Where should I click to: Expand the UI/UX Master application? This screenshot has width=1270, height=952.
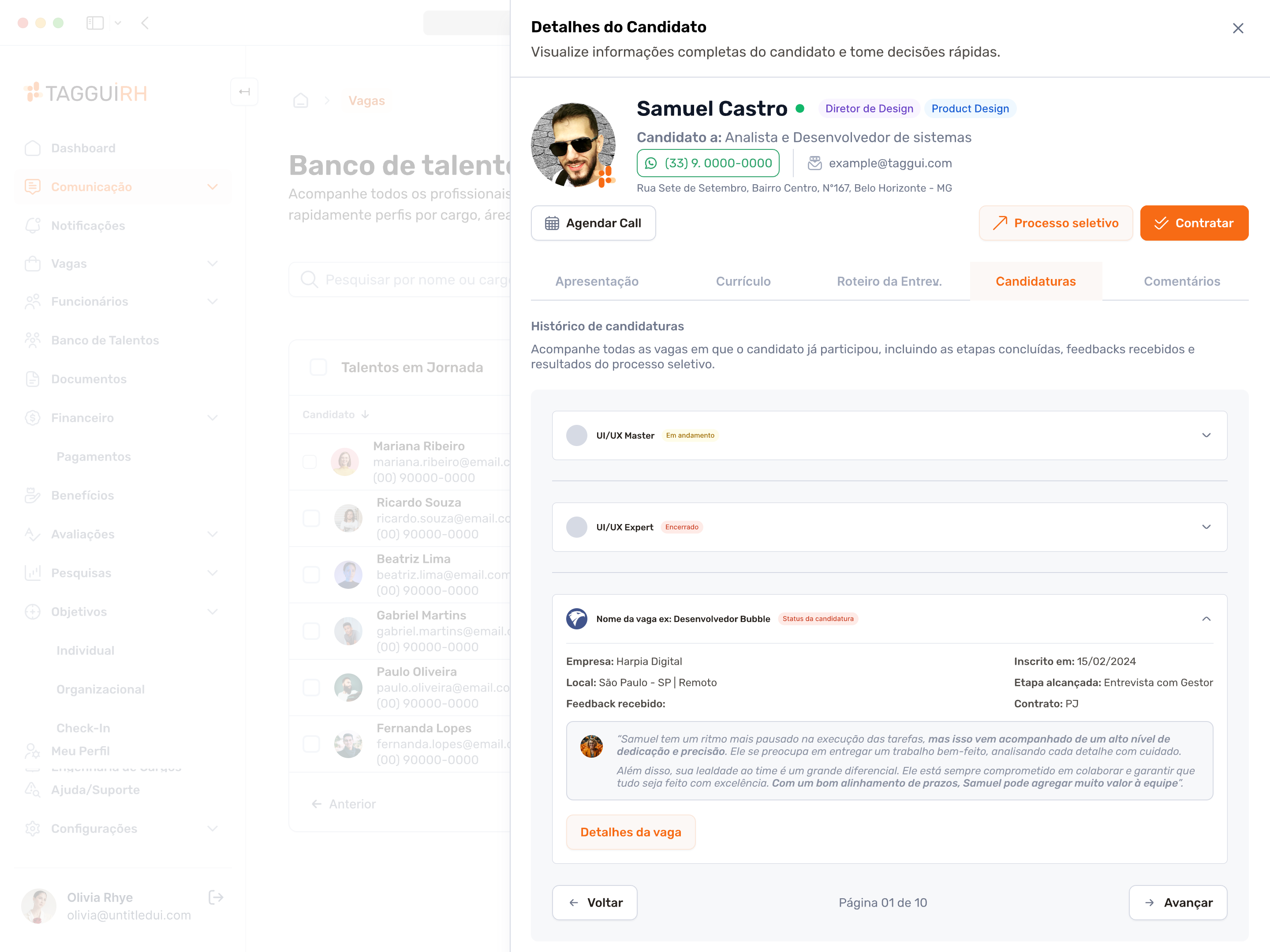(x=1206, y=435)
